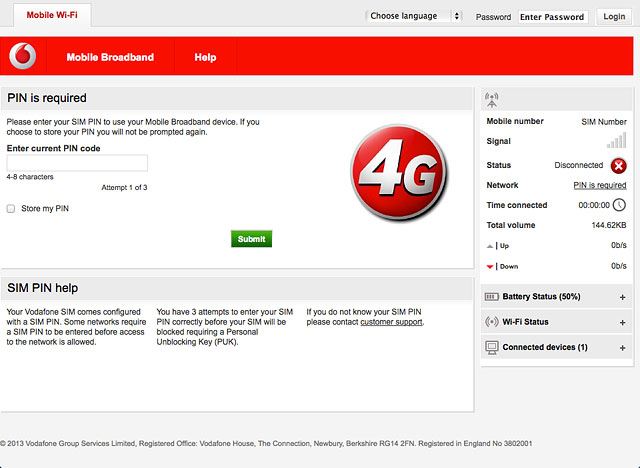Click the PIN is required network link
This screenshot has width=640, height=468.
tap(600, 185)
